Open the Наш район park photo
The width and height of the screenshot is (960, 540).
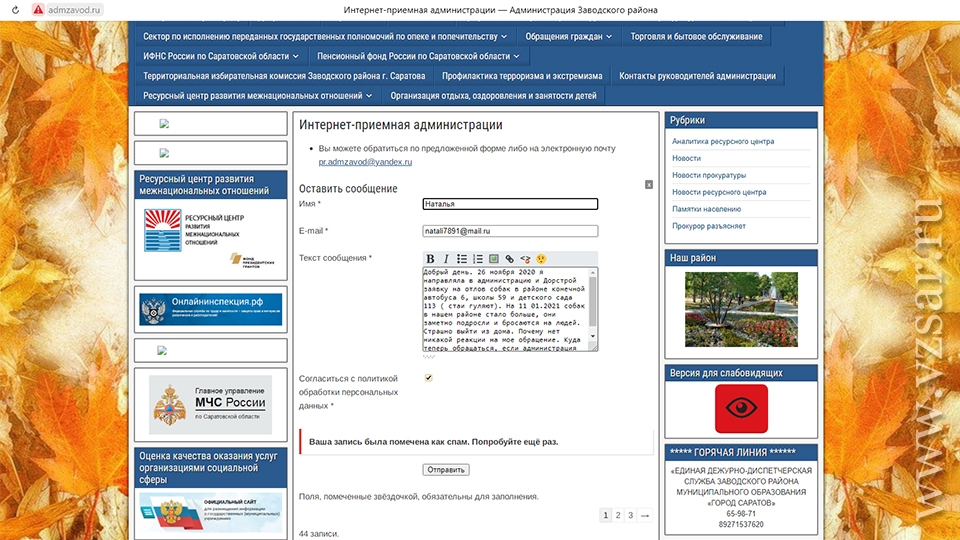(x=741, y=309)
